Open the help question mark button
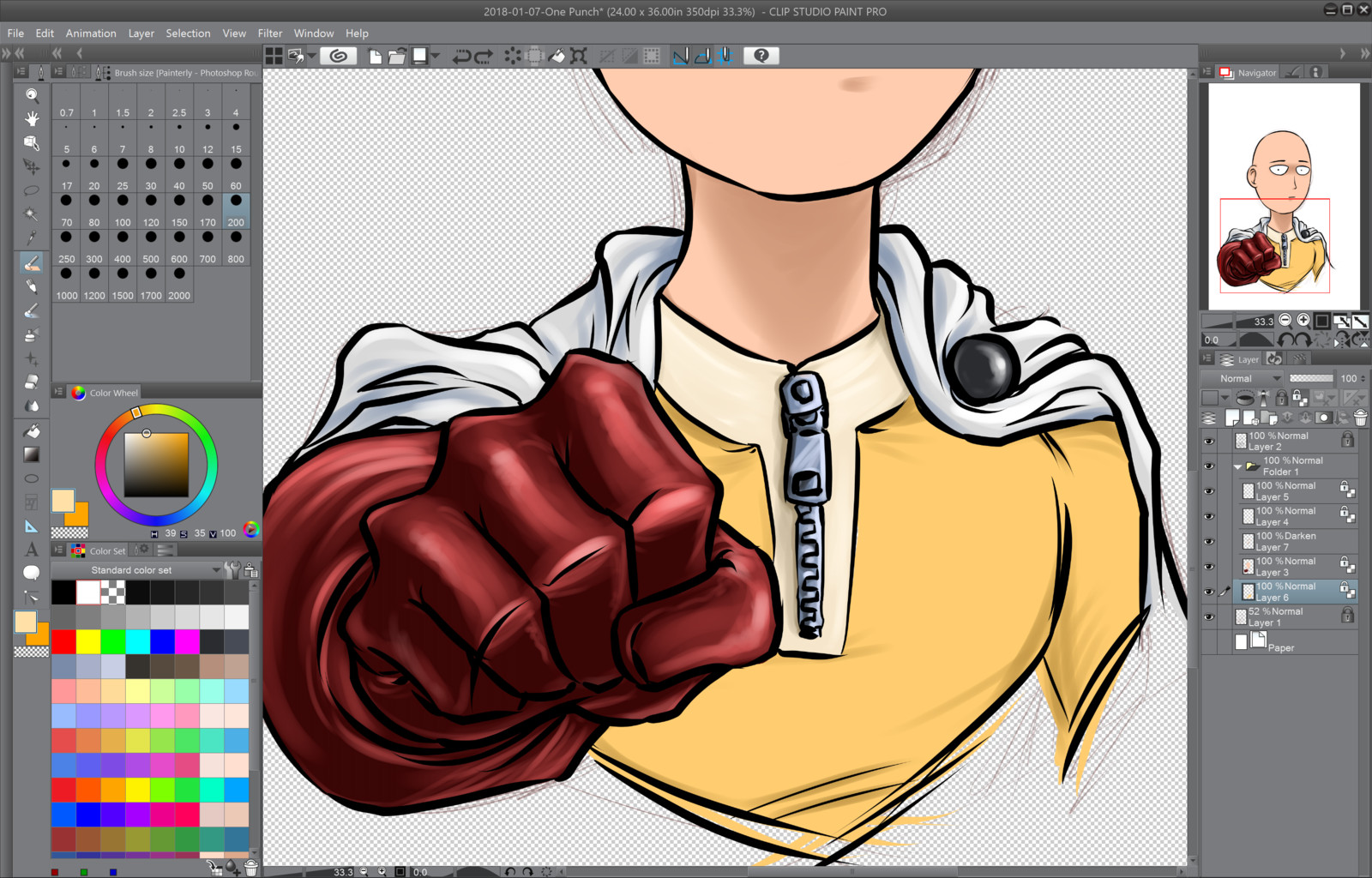The height and width of the screenshot is (878, 1372). (761, 56)
